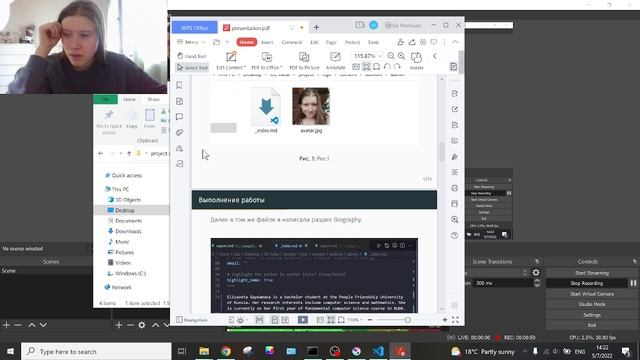Open OBS Studio from taskbar

(335, 351)
